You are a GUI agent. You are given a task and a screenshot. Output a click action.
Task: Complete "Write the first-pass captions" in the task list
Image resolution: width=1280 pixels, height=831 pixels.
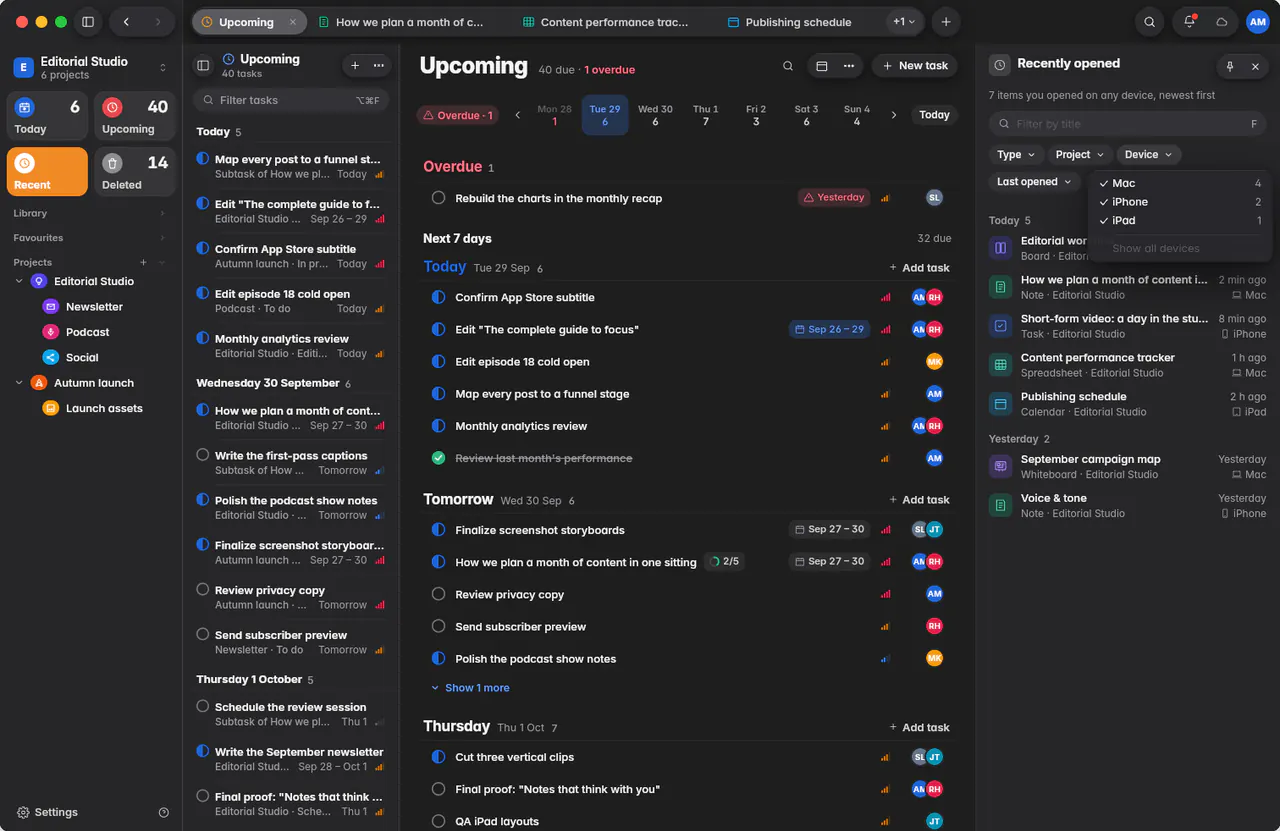coord(203,455)
